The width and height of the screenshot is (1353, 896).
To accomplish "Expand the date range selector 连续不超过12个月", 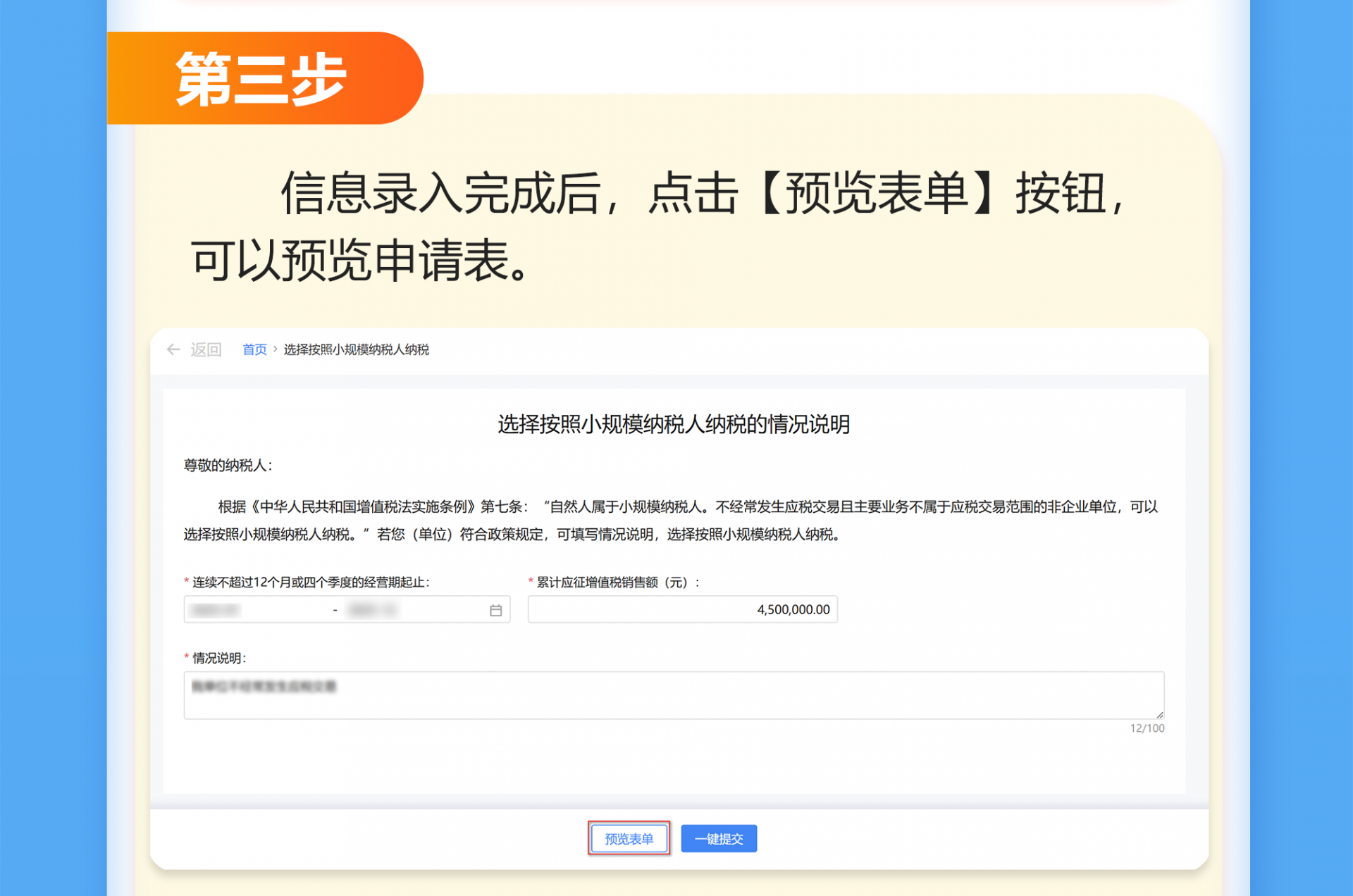I will (347, 609).
